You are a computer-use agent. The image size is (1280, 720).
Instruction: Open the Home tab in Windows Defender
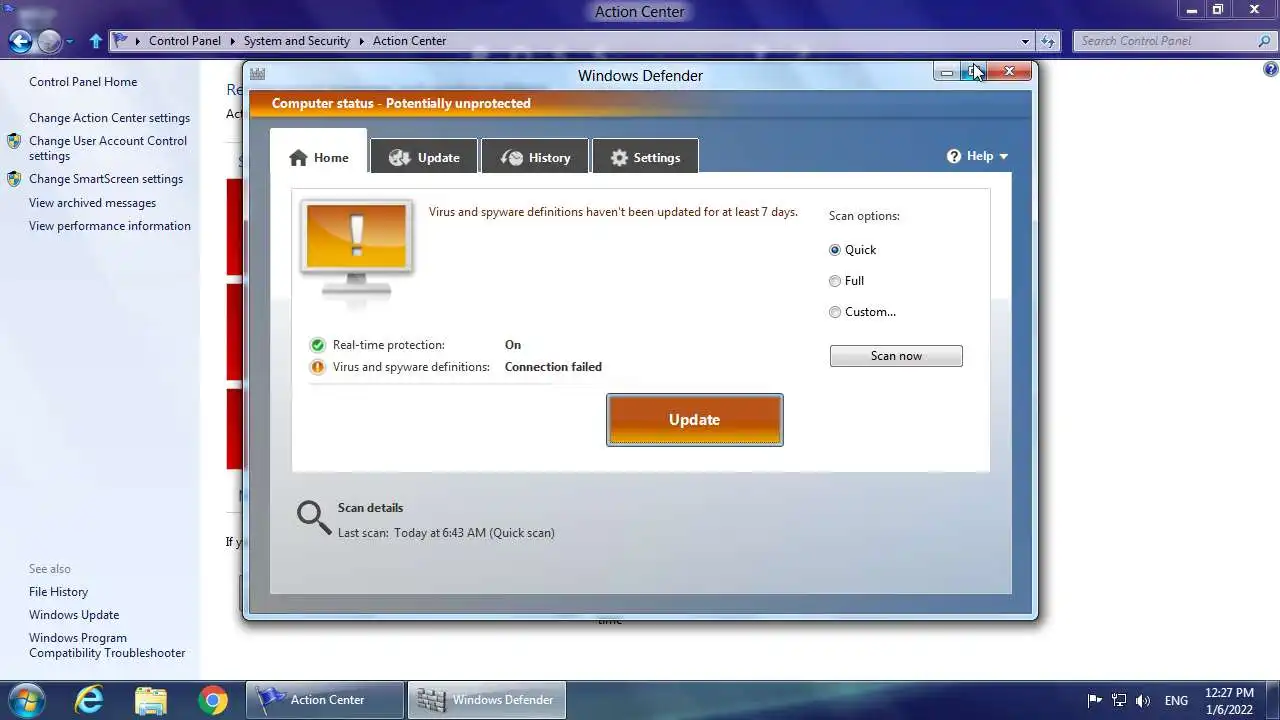[319, 158]
